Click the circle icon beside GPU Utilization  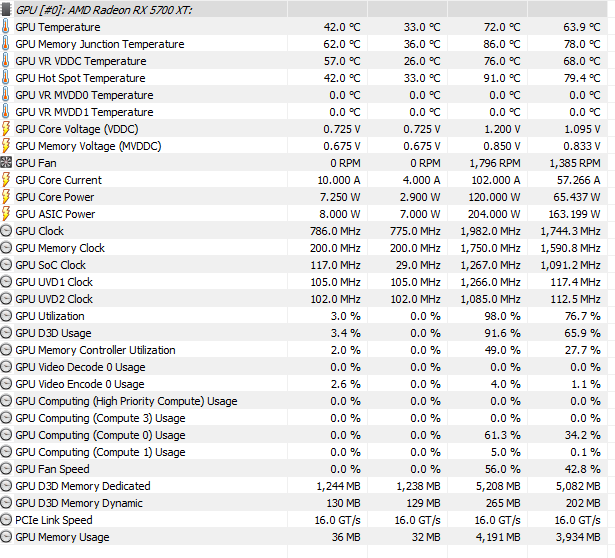pos(6,316)
